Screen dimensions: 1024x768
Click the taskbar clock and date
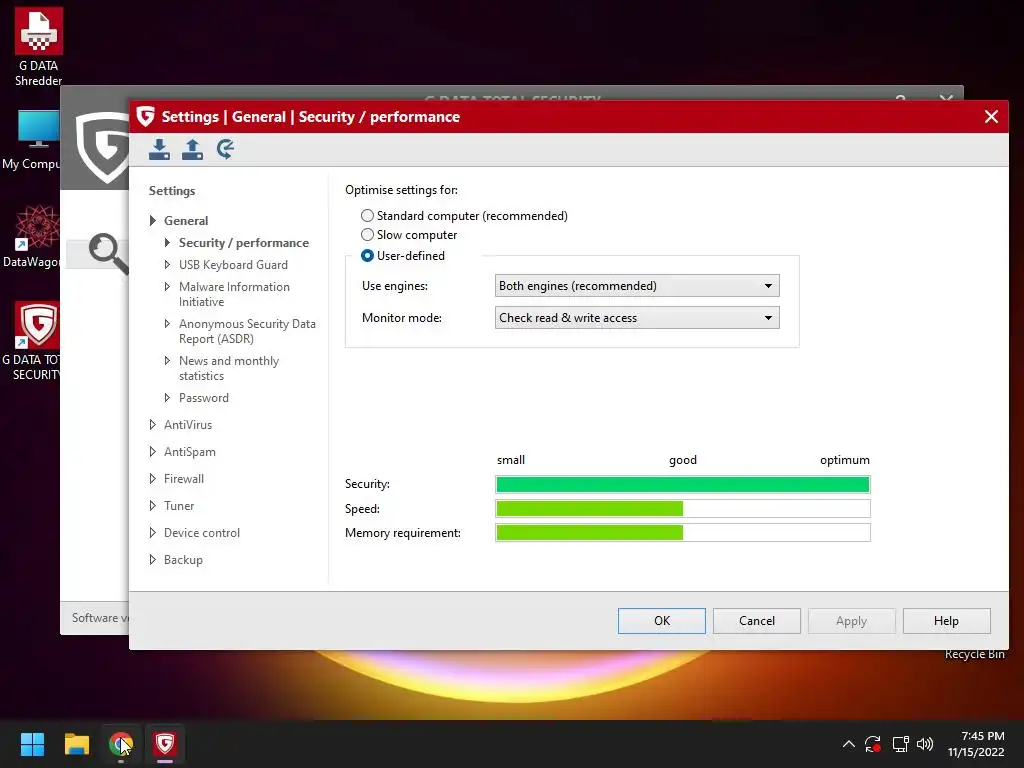[976, 744]
